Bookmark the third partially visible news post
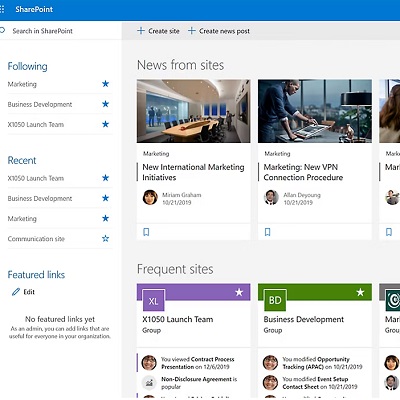 [x=389, y=232]
